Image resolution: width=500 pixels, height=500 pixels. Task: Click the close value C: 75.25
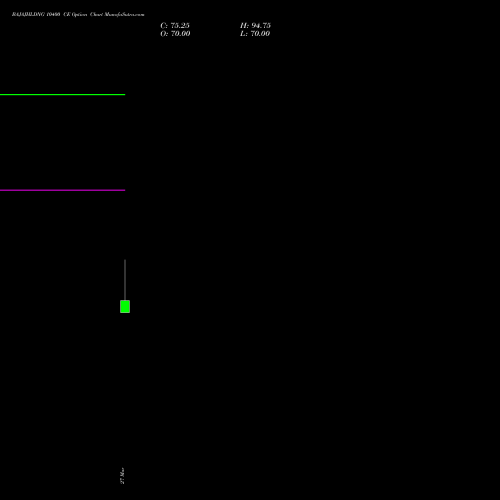(175, 26)
